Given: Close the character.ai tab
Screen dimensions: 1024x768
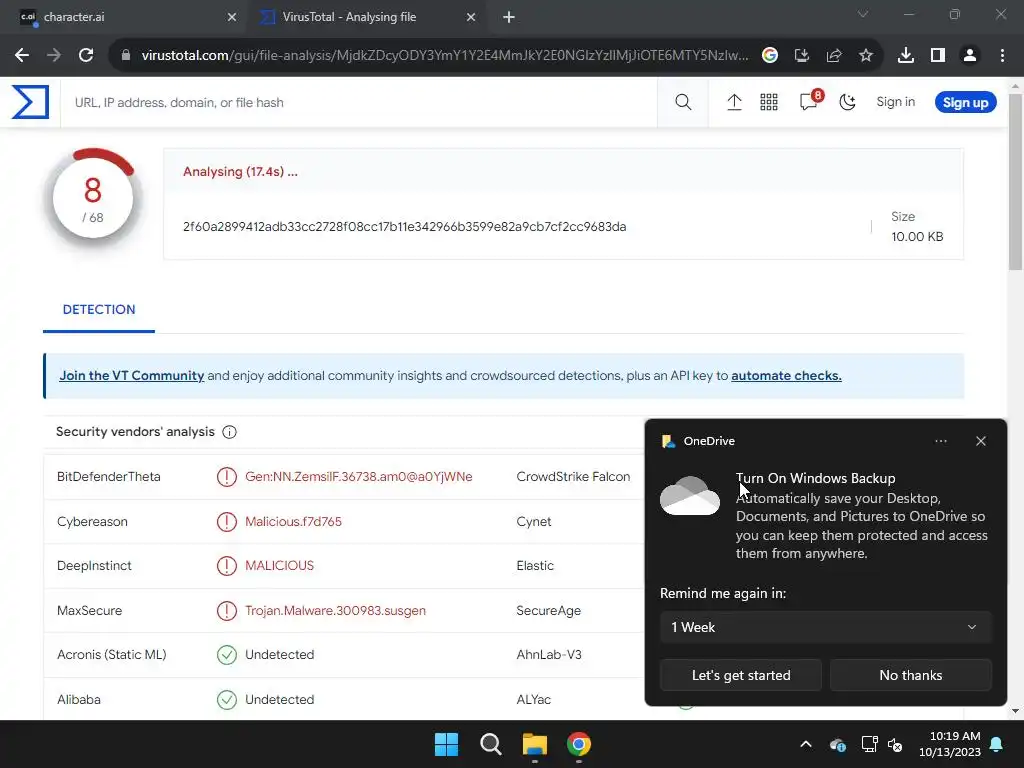Looking at the screenshot, I should 232,17.
